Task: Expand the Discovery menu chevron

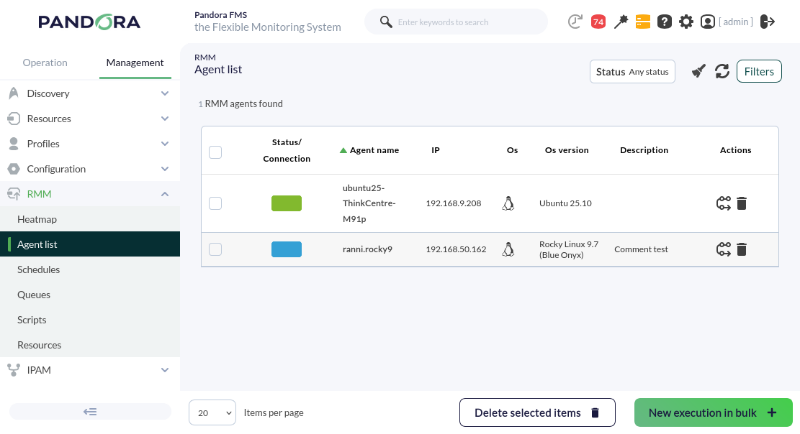Action: [165, 93]
